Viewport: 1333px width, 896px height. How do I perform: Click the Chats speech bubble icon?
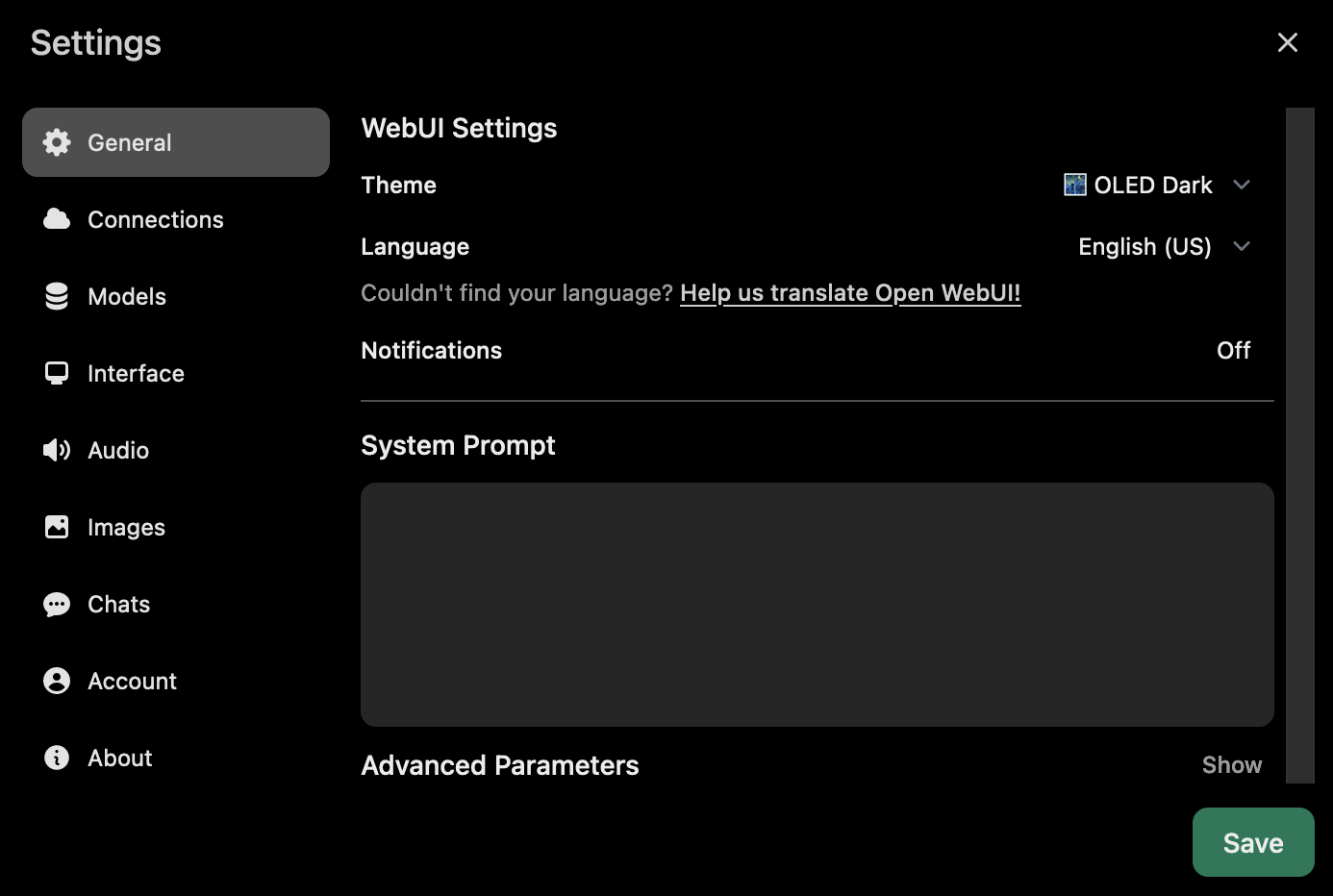click(57, 604)
